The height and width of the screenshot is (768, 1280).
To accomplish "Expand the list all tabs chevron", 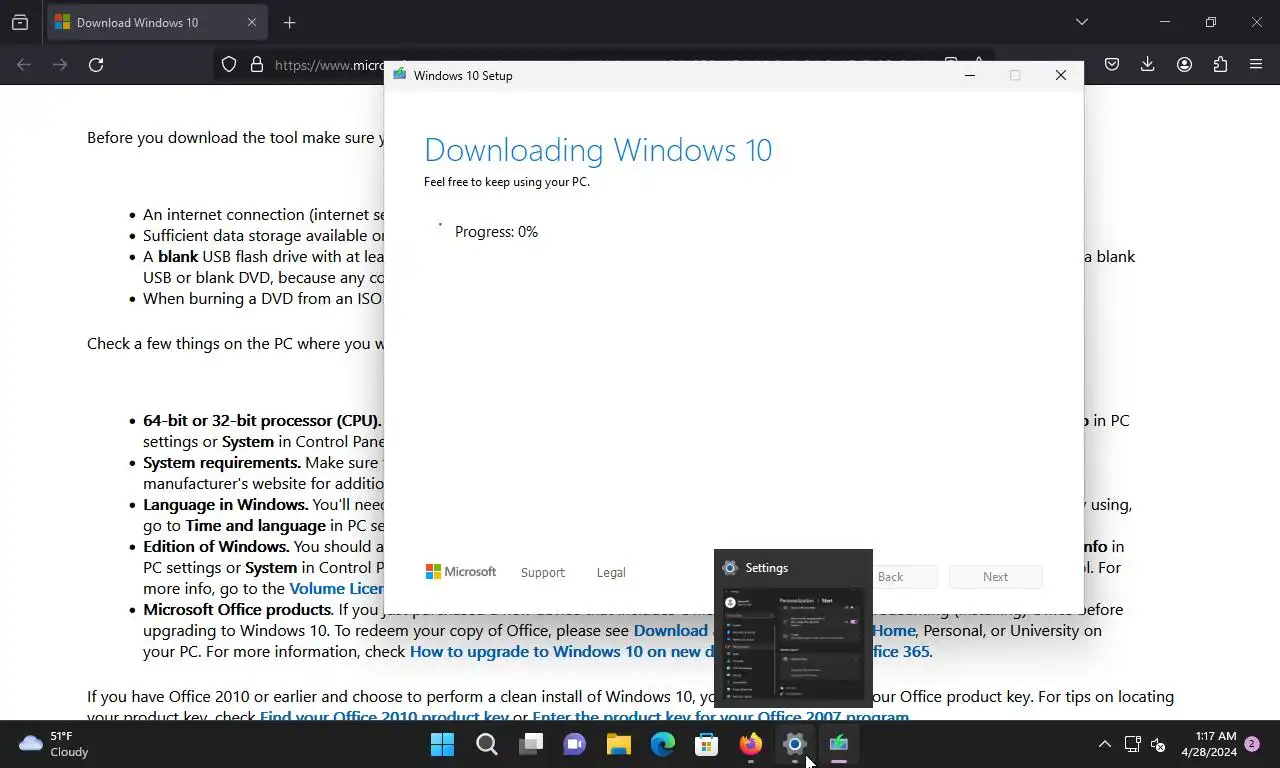I will tap(1081, 22).
